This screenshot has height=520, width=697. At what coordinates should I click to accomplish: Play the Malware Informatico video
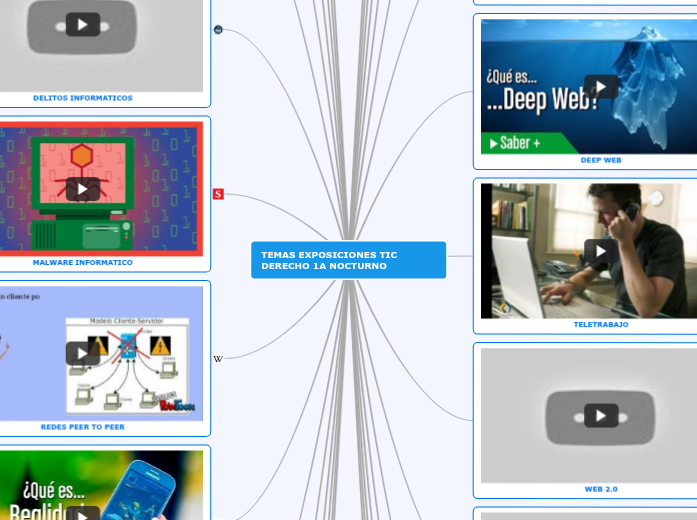[x=83, y=189]
